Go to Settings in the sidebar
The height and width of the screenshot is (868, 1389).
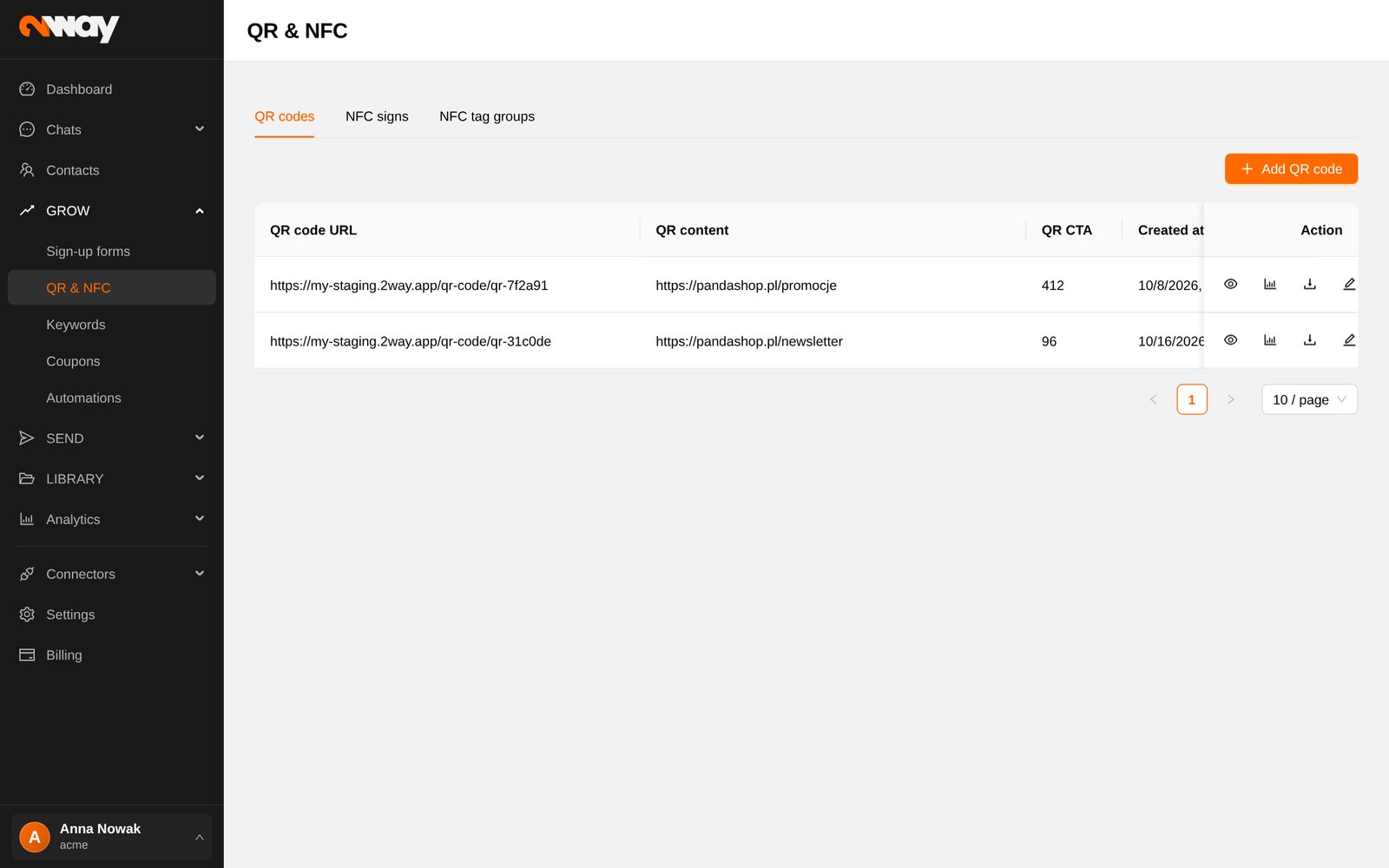(112, 615)
